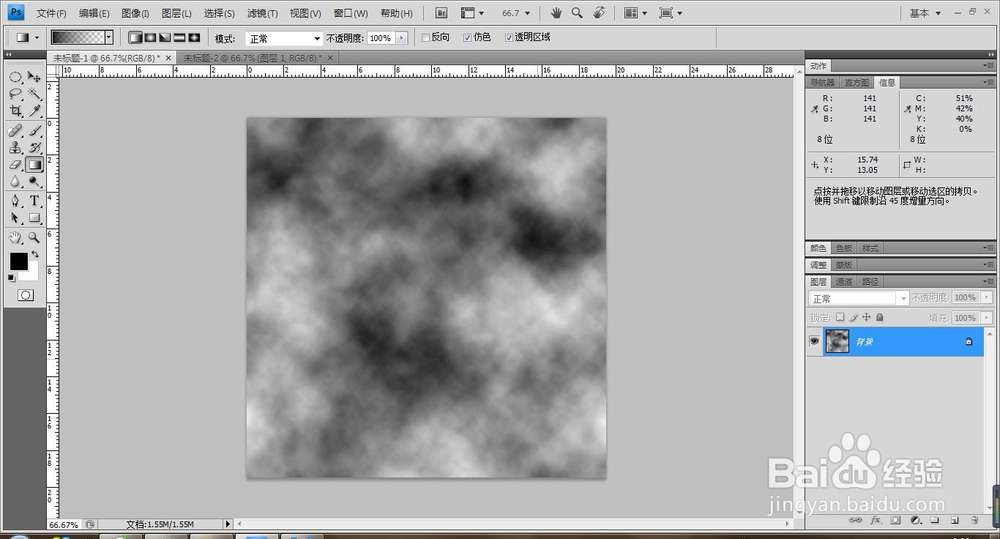This screenshot has width=1000, height=539.
Task: Toggle lock image pixels brush icon
Action: tap(853, 317)
